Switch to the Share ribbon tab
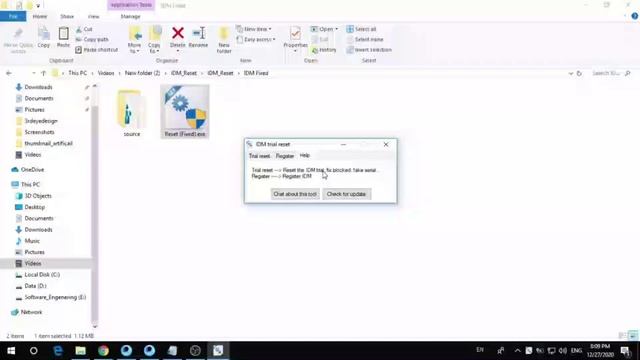The height and width of the screenshot is (360, 640). [x=67, y=16]
